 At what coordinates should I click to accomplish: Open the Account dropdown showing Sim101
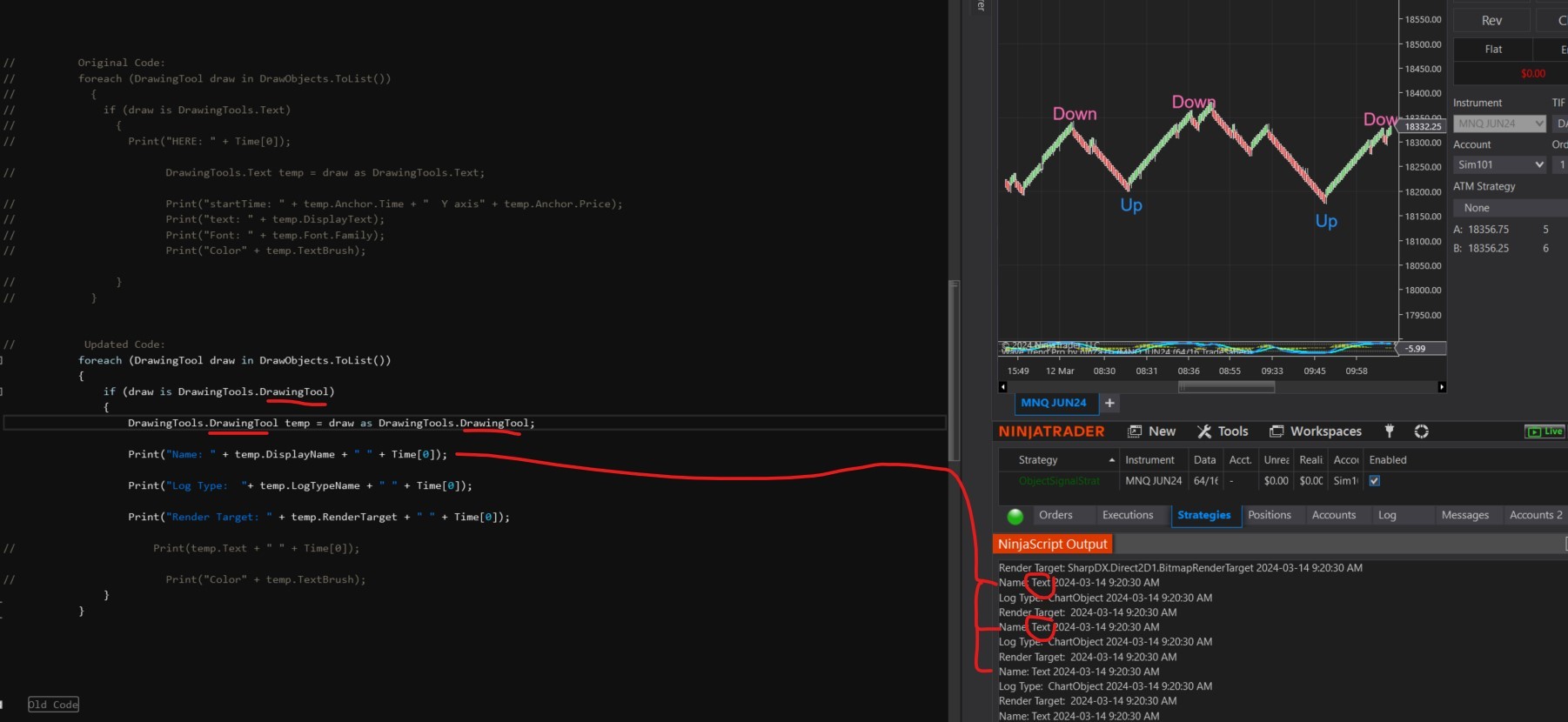1499,164
